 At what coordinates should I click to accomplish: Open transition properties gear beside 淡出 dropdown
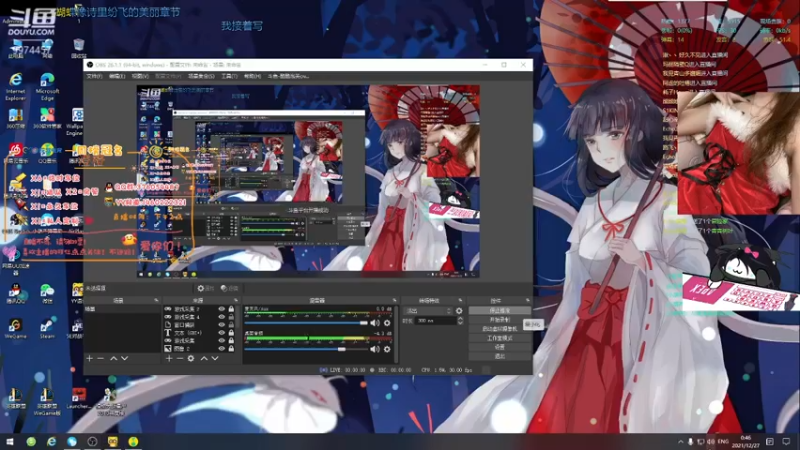459,311
